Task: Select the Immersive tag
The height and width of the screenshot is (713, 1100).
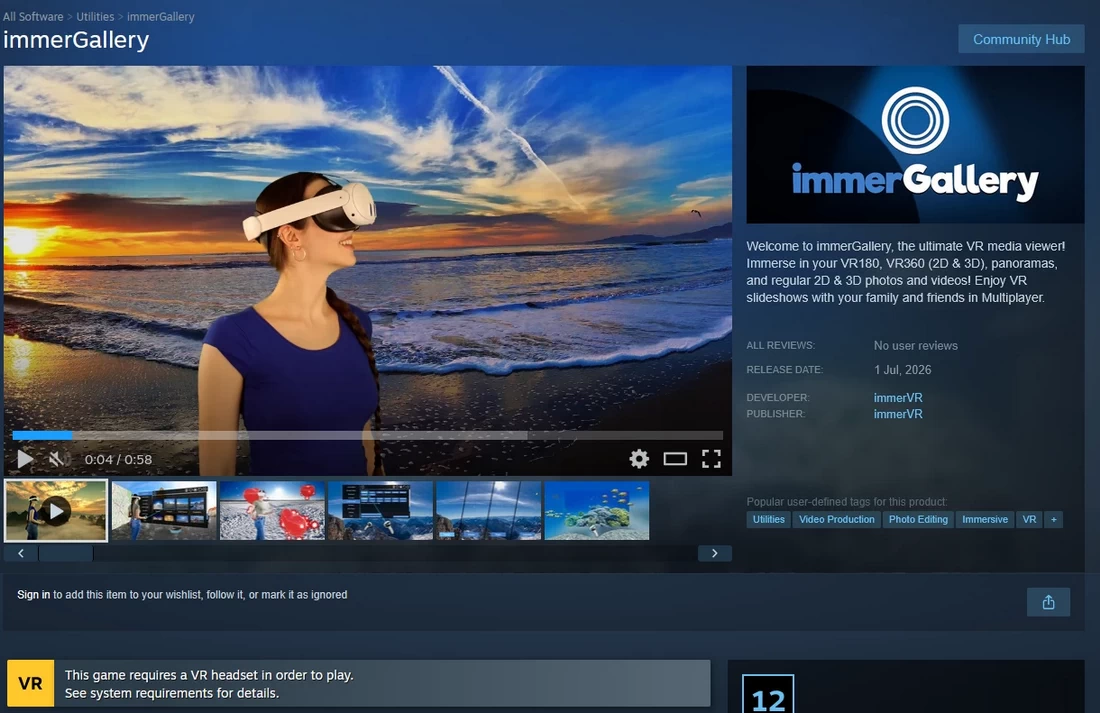Action: tap(985, 519)
